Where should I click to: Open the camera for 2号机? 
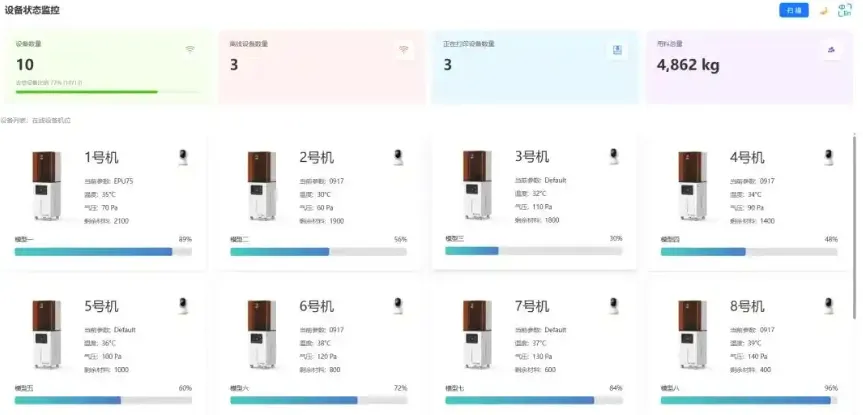(398, 157)
